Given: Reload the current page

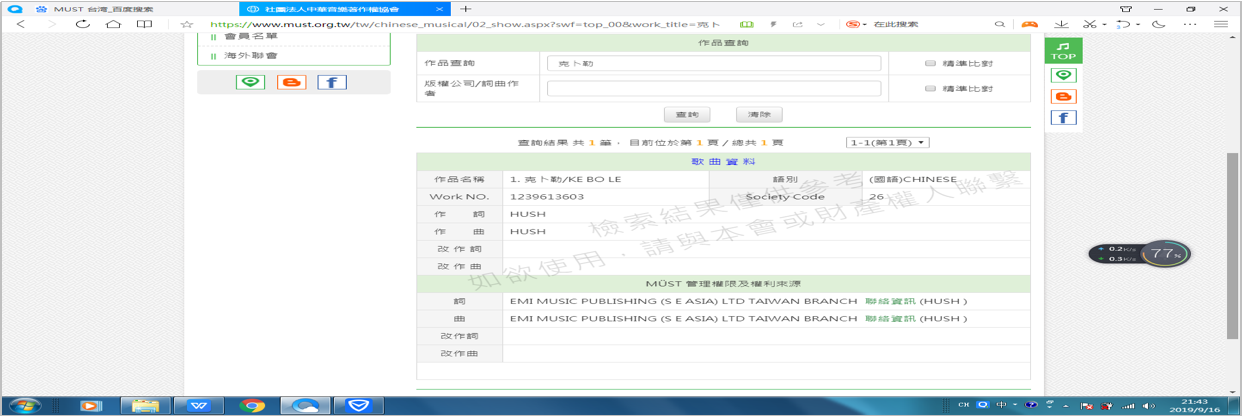Looking at the screenshot, I should tap(83, 24).
